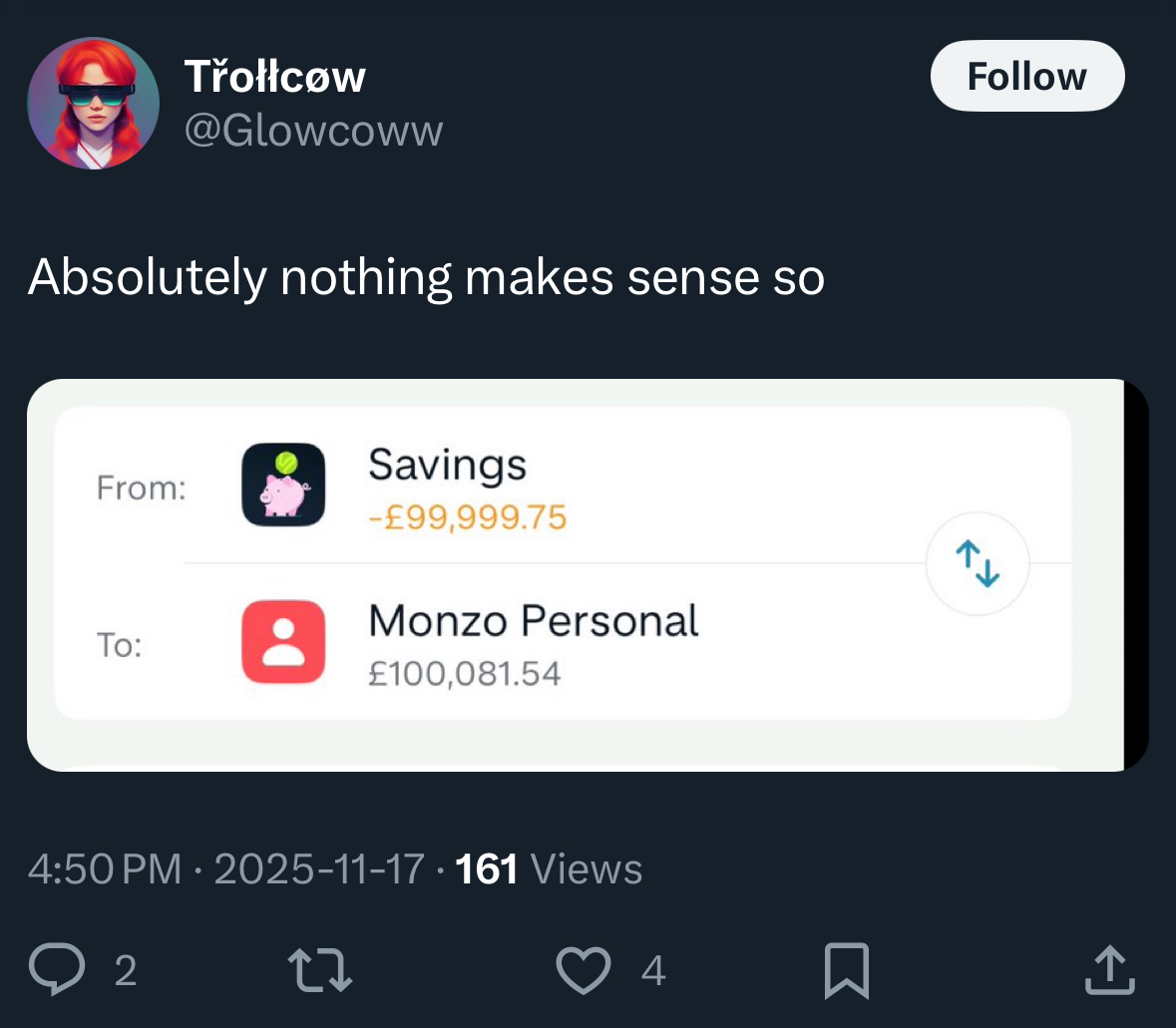Click the 161 Views count
This screenshot has height=1028, width=1176.
[x=549, y=869]
